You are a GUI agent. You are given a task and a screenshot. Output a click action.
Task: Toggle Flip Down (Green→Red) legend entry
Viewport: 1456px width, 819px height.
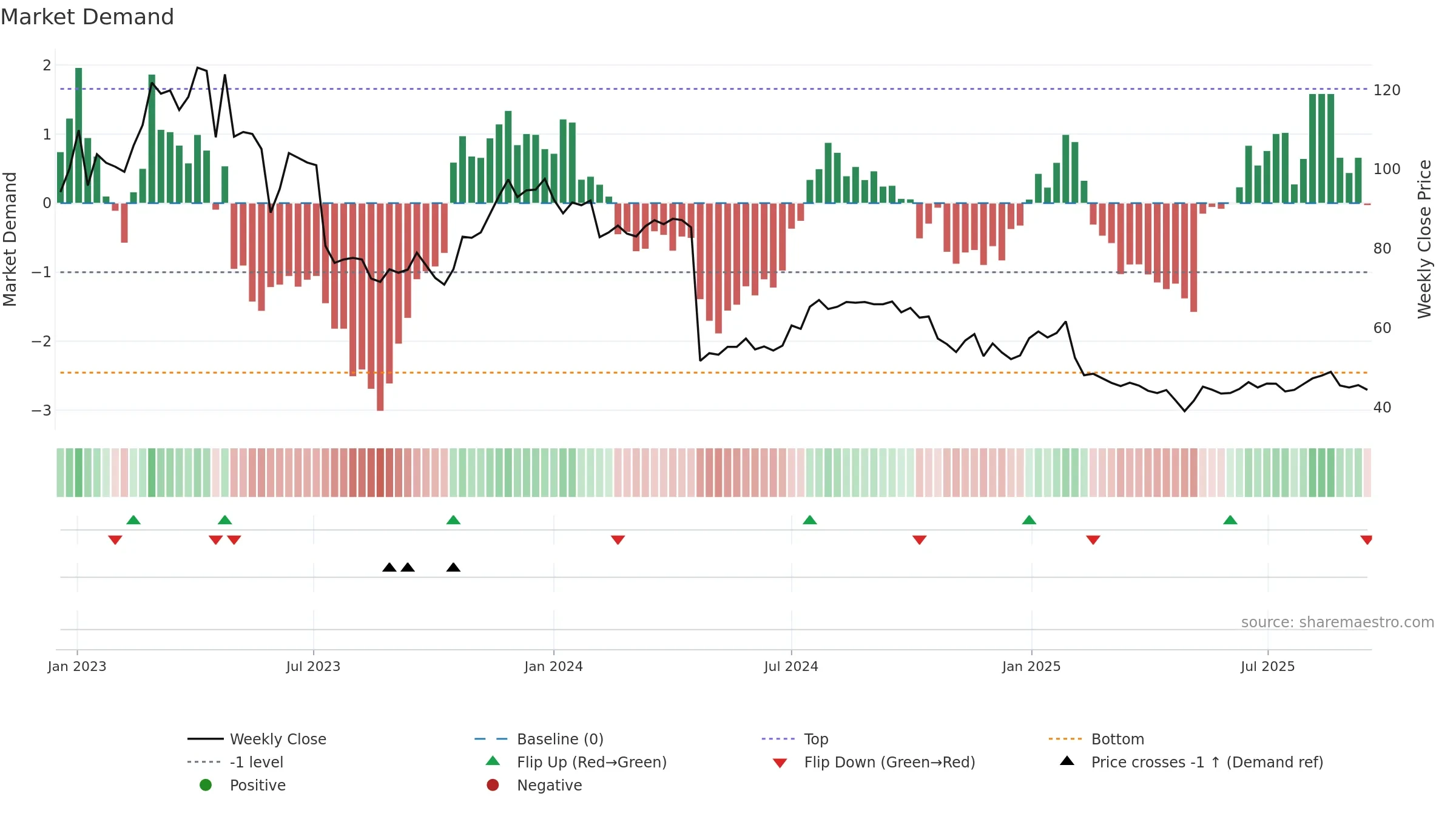(874, 762)
